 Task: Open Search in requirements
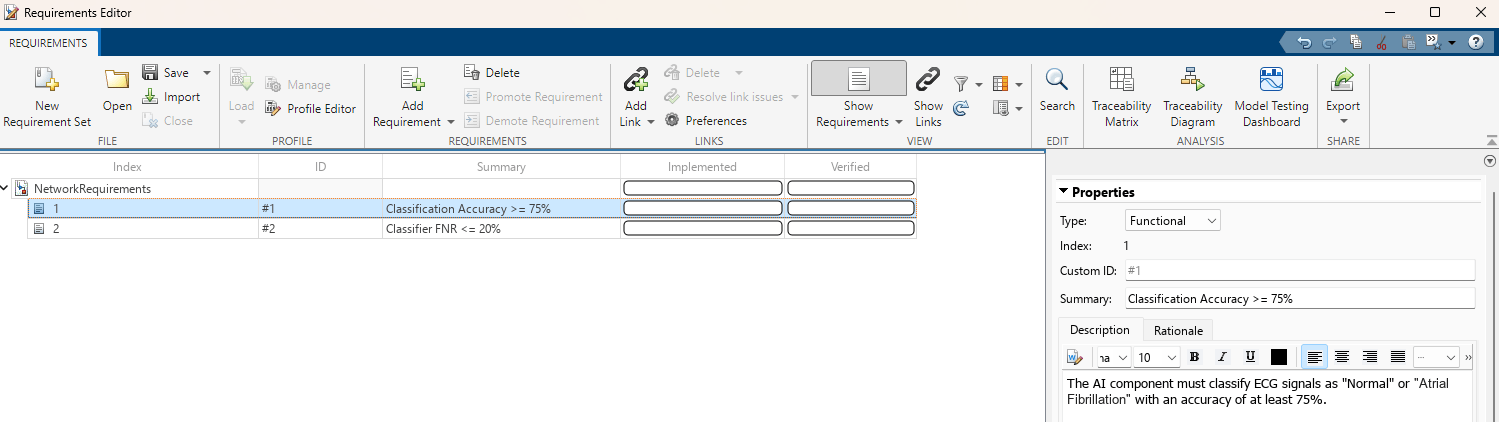coord(1057,90)
